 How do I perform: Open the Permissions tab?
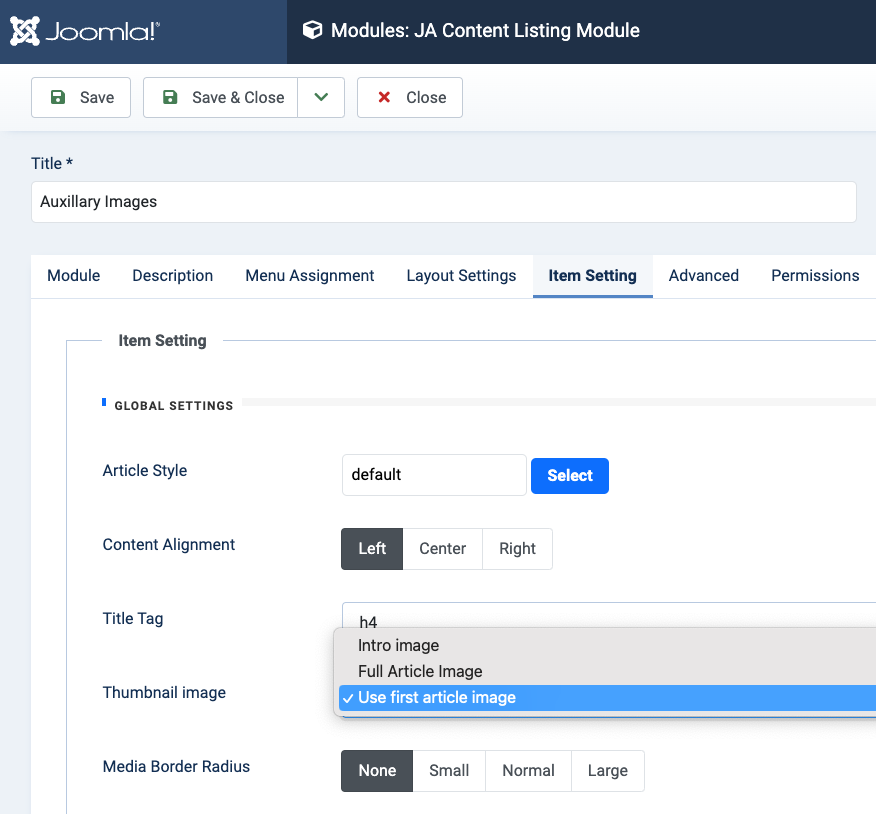pyautogui.click(x=815, y=275)
